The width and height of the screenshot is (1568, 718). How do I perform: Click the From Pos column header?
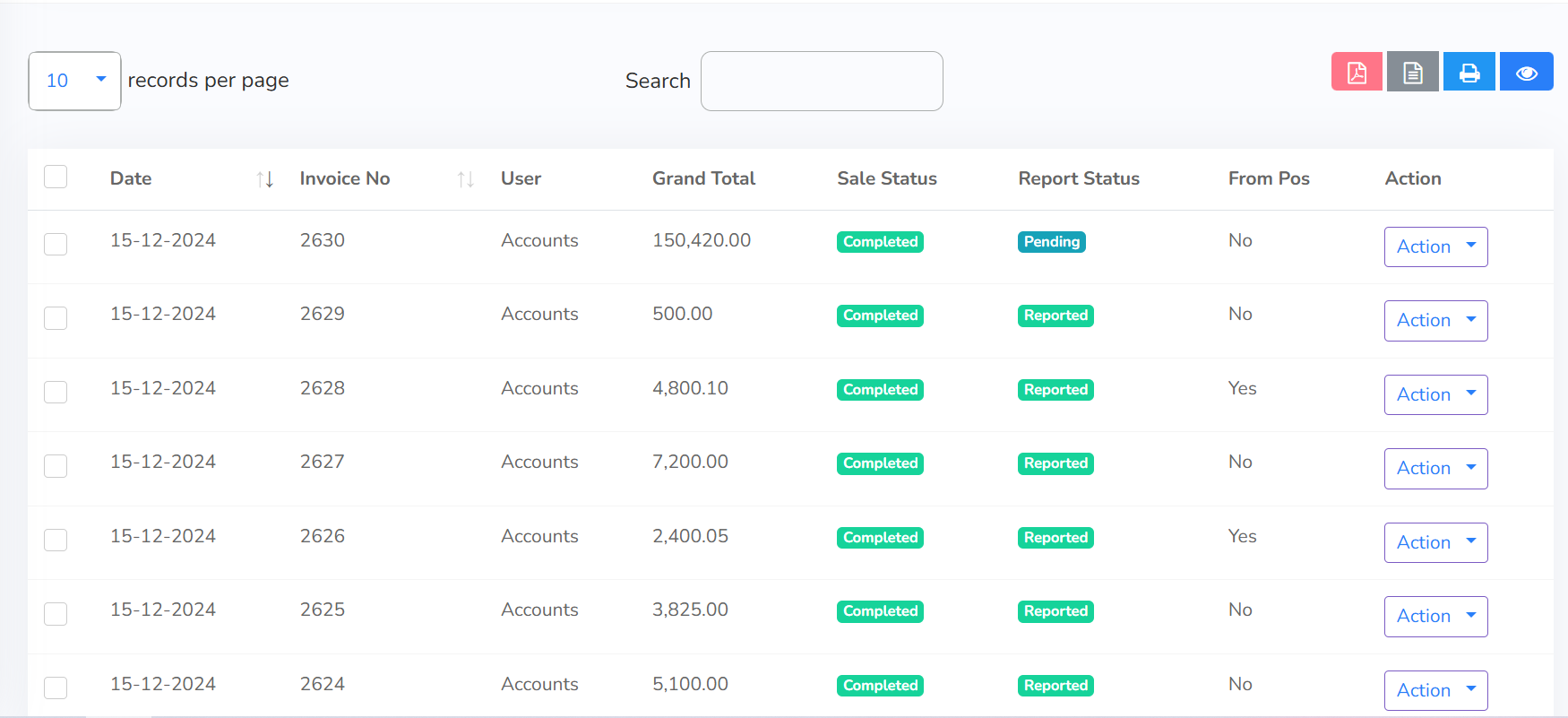[1269, 178]
